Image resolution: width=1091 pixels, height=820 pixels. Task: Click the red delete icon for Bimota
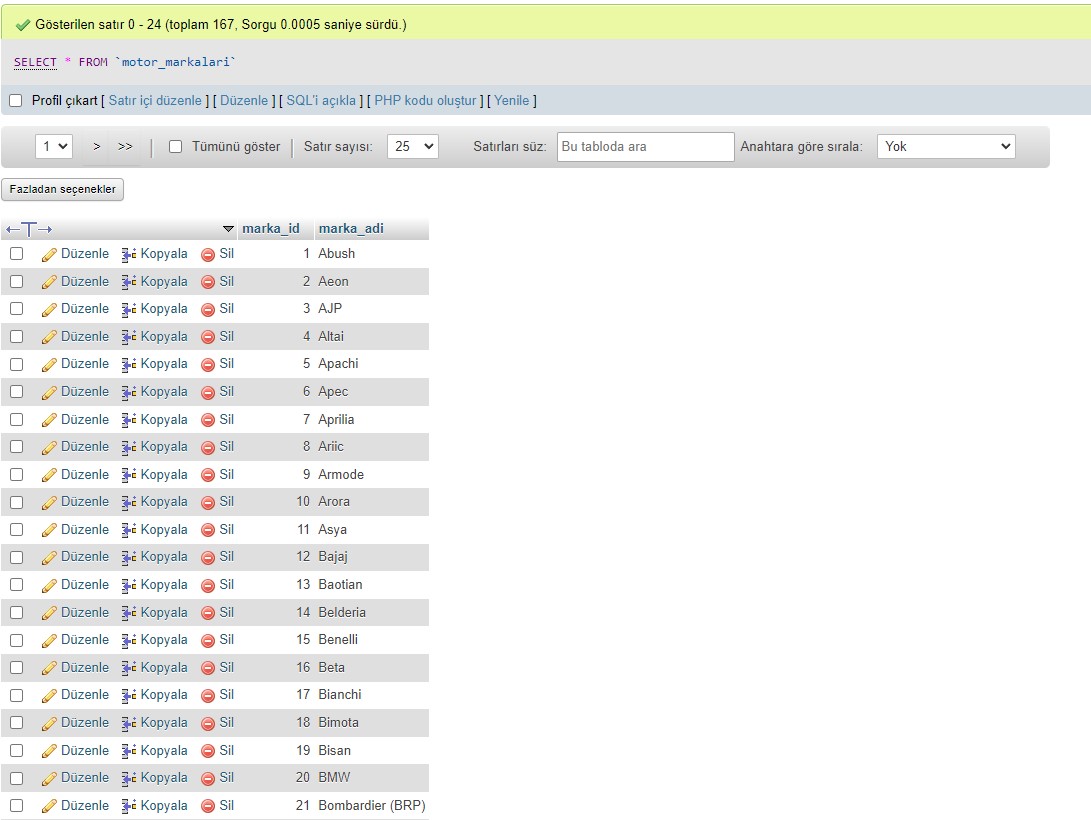(207, 723)
